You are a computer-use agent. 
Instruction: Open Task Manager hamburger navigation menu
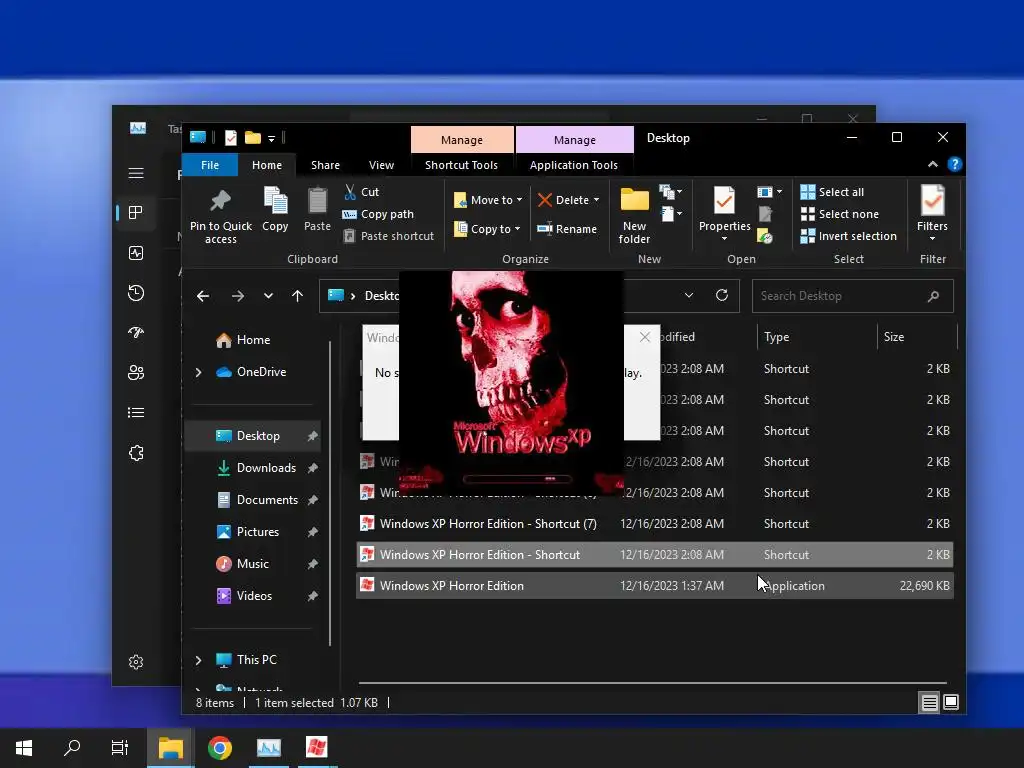(x=136, y=173)
